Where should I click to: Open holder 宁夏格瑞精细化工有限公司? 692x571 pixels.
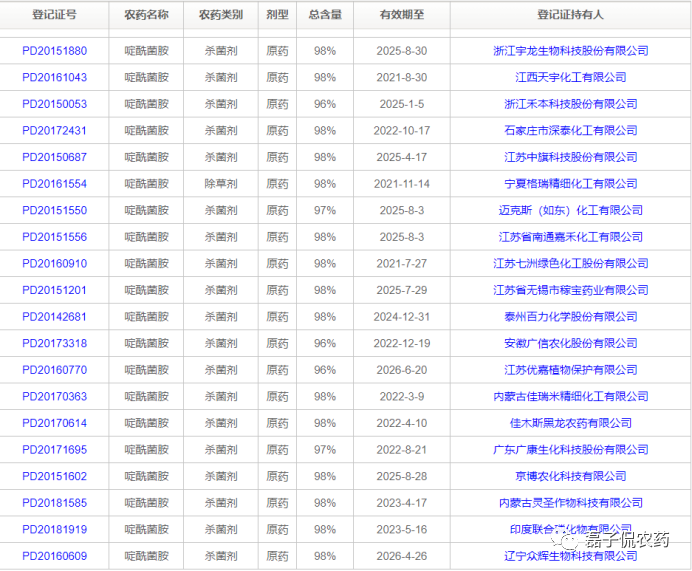point(571,184)
